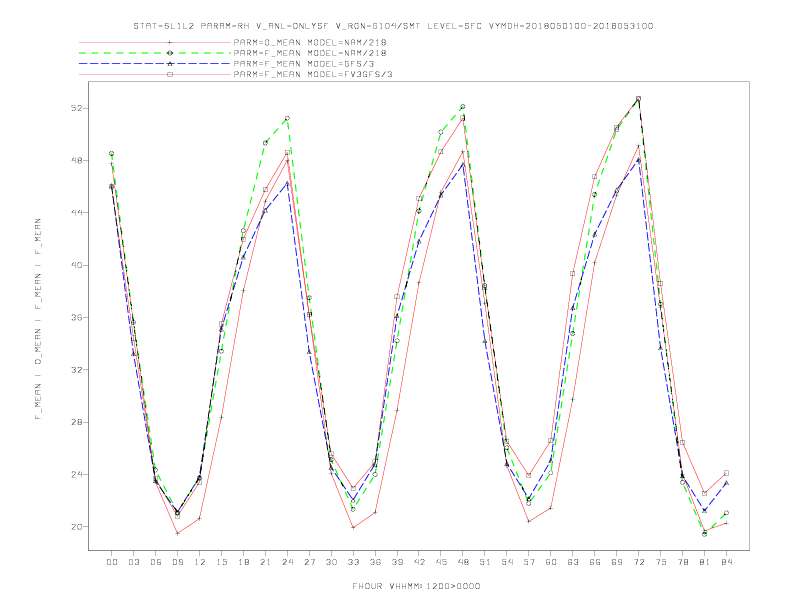The height and width of the screenshot is (612, 792).
Task: Click x-axis tick label 63
Action: (x=573, y=562)
